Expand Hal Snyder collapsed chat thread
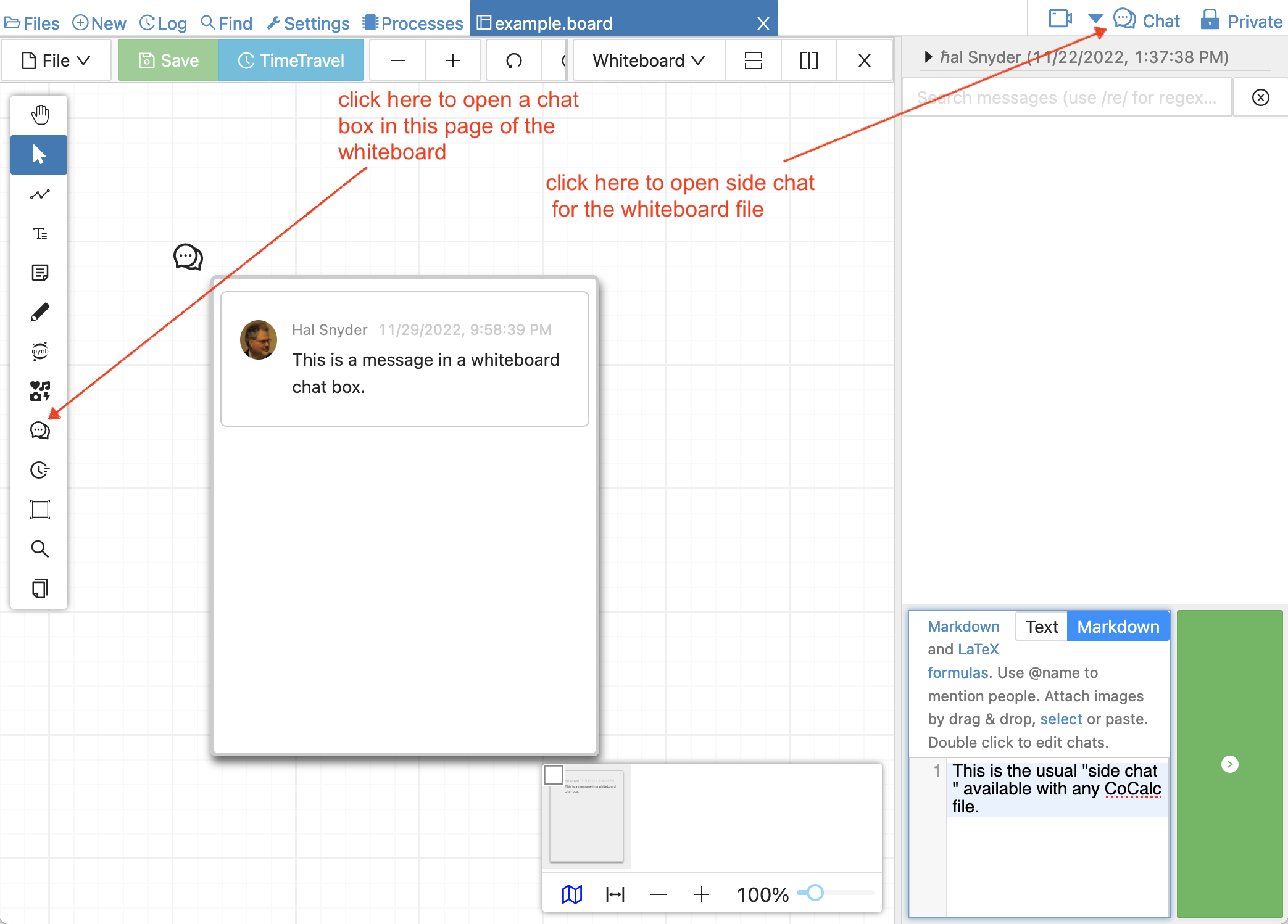This screenshot has width=1288, height=924. tap(928, 57)
